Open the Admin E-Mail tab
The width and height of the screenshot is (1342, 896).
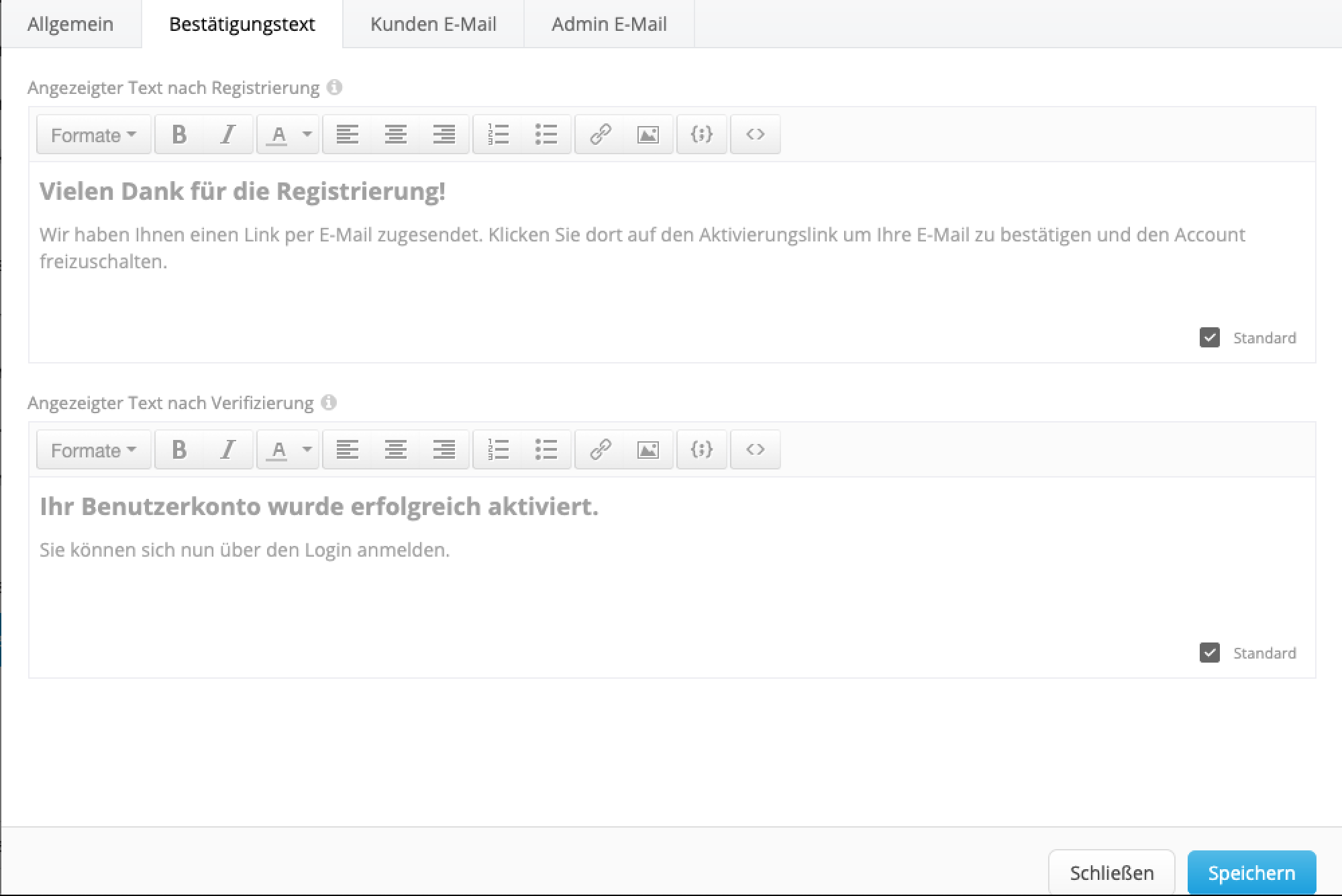click(608, 24)
